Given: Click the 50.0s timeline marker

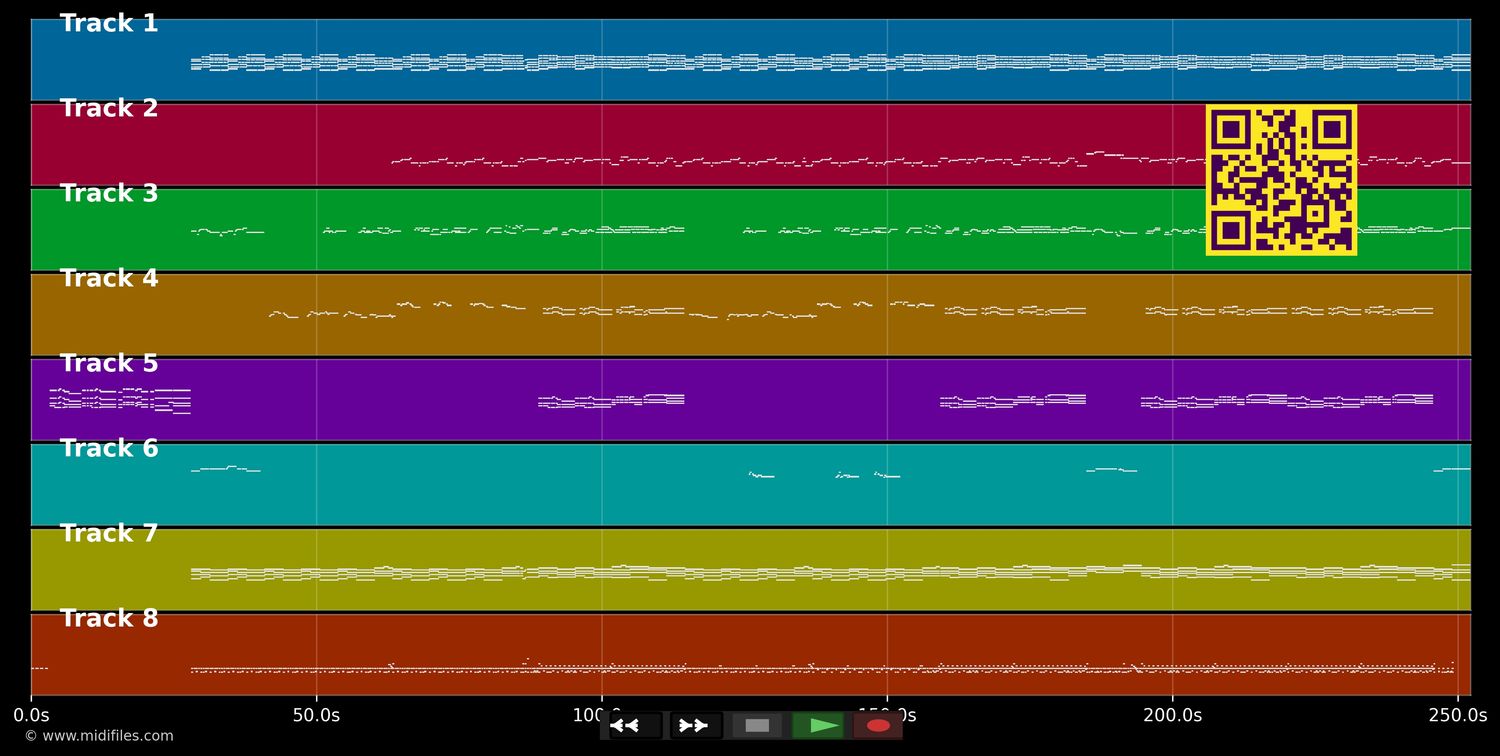Looking at the screenshot, I should pyautogui.click(x=317, y=714).
